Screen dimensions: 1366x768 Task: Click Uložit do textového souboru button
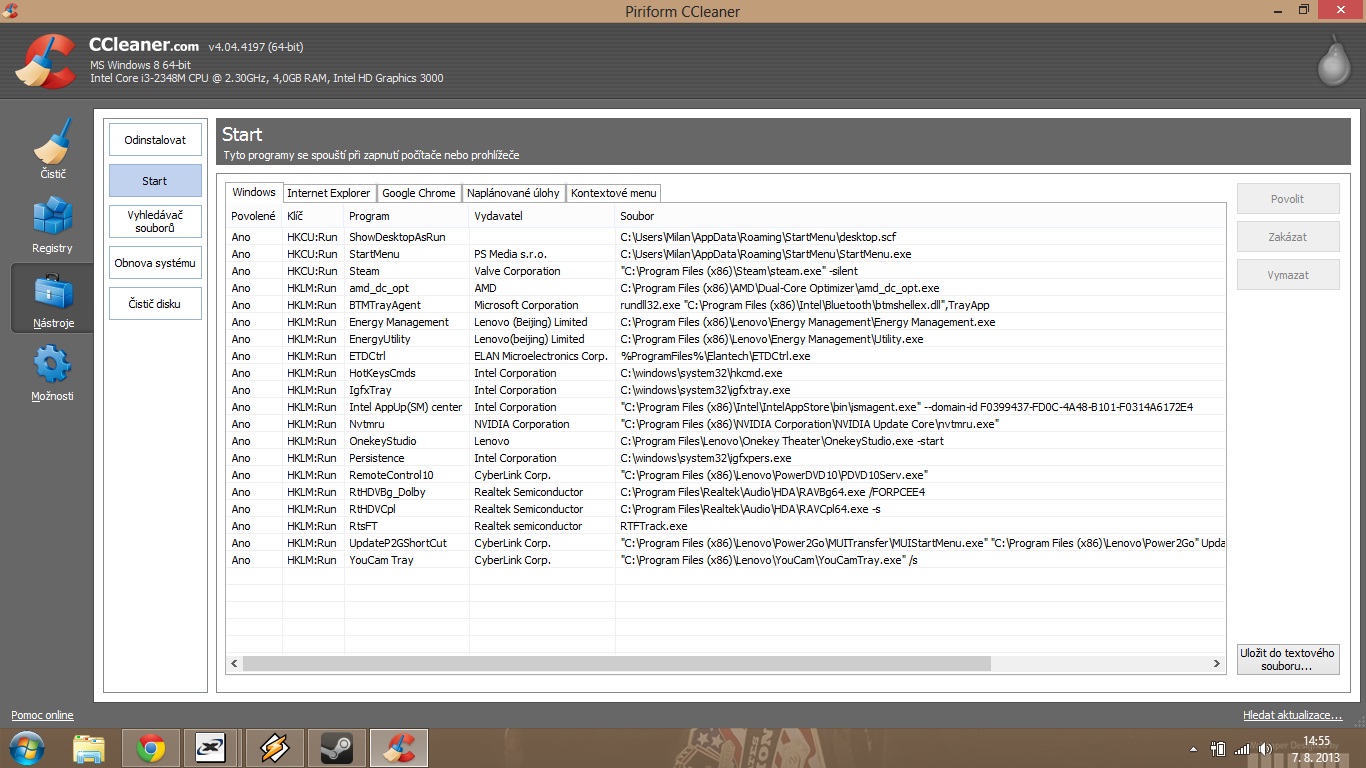pos(1288,659)
